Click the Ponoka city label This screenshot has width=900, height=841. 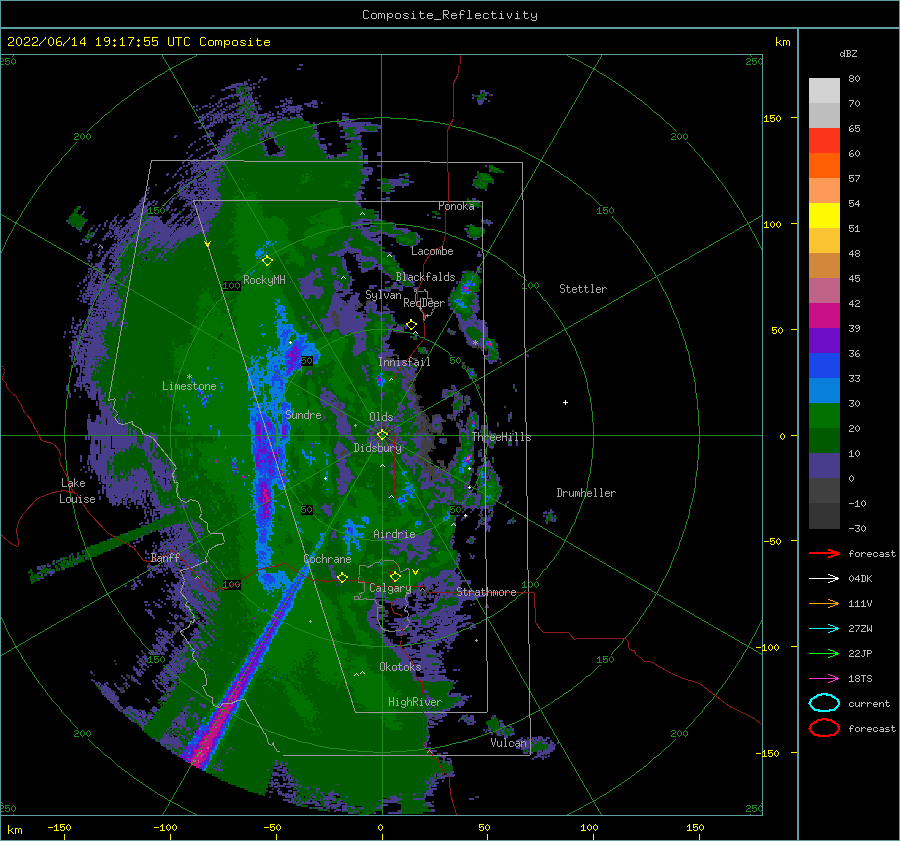(x=456, y=206)
